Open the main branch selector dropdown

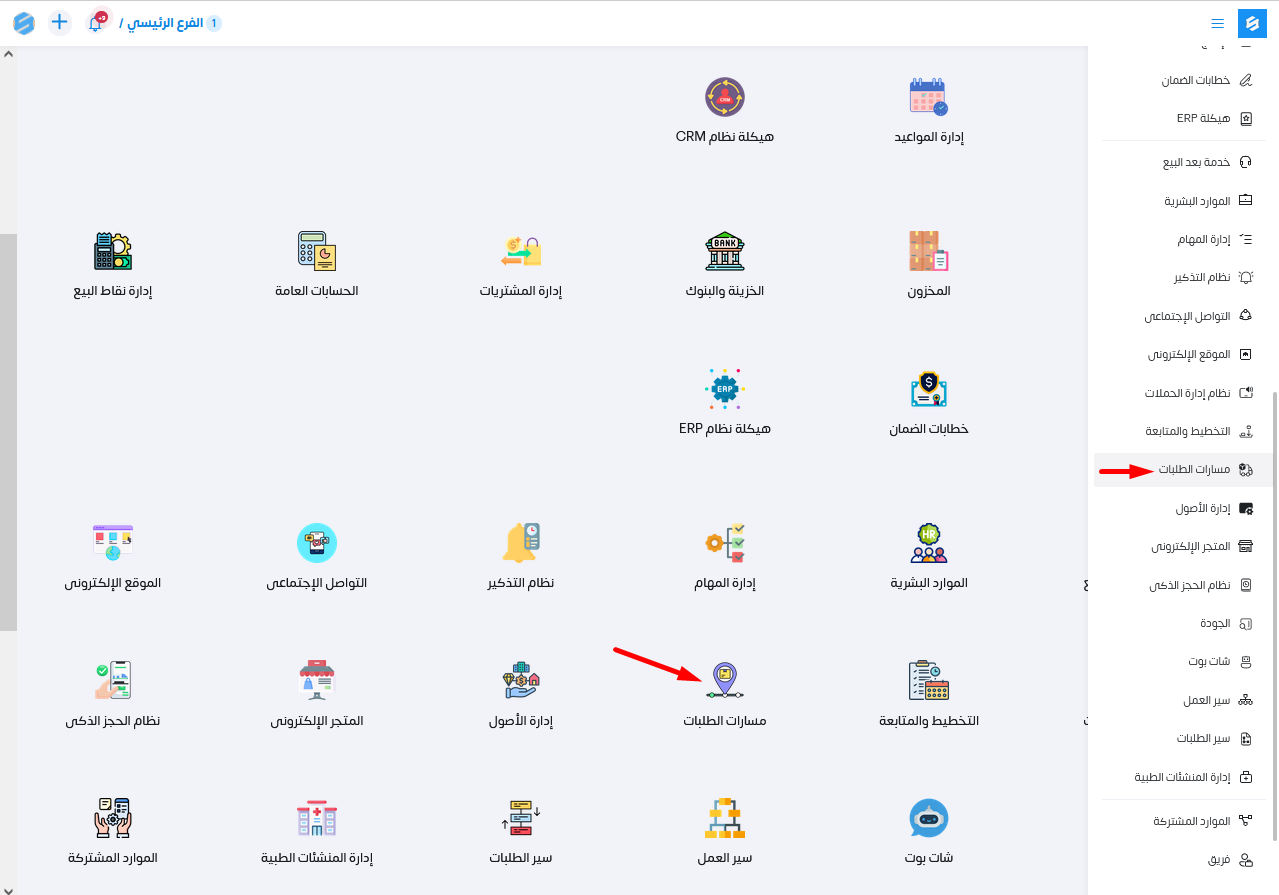click(x=167, y=23)
